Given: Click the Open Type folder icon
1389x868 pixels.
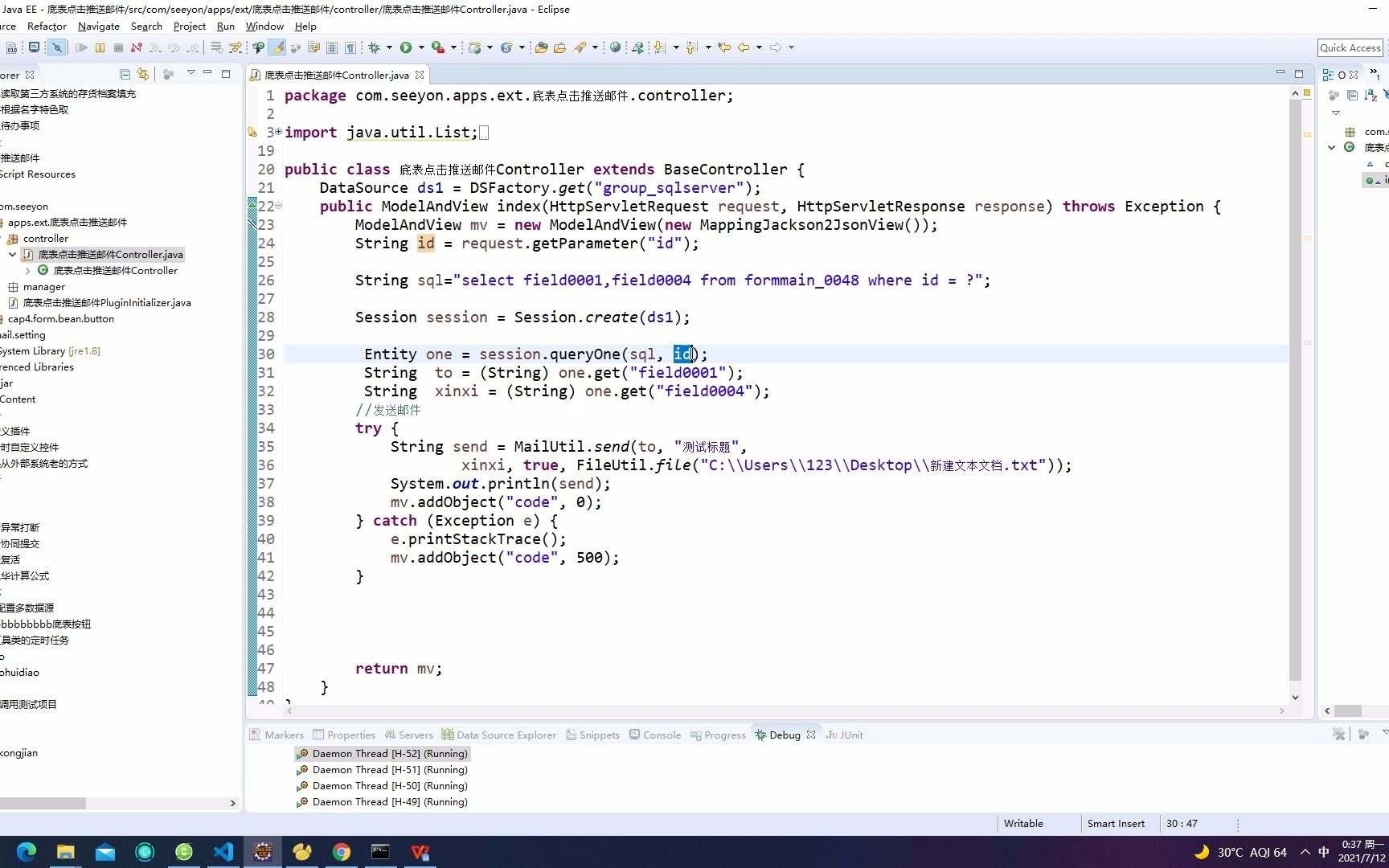Looking at the screenshot, I should coord(541,47).
